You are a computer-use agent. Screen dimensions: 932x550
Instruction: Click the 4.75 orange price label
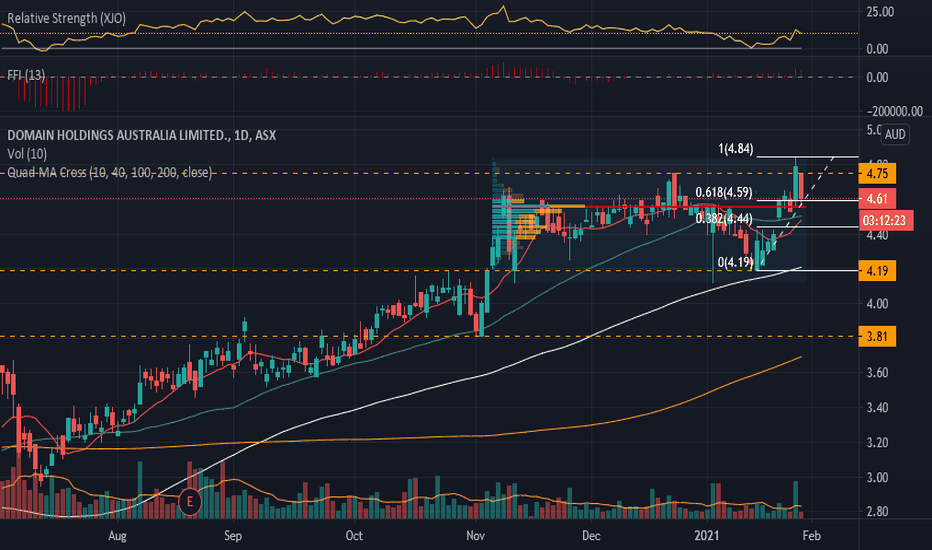coord(877,174)
